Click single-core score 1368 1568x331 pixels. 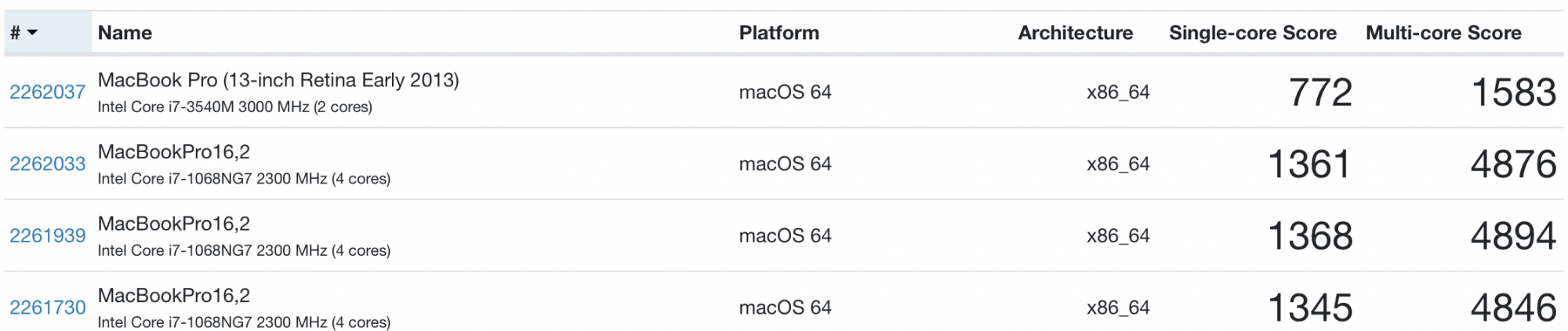coord(1309,236)
